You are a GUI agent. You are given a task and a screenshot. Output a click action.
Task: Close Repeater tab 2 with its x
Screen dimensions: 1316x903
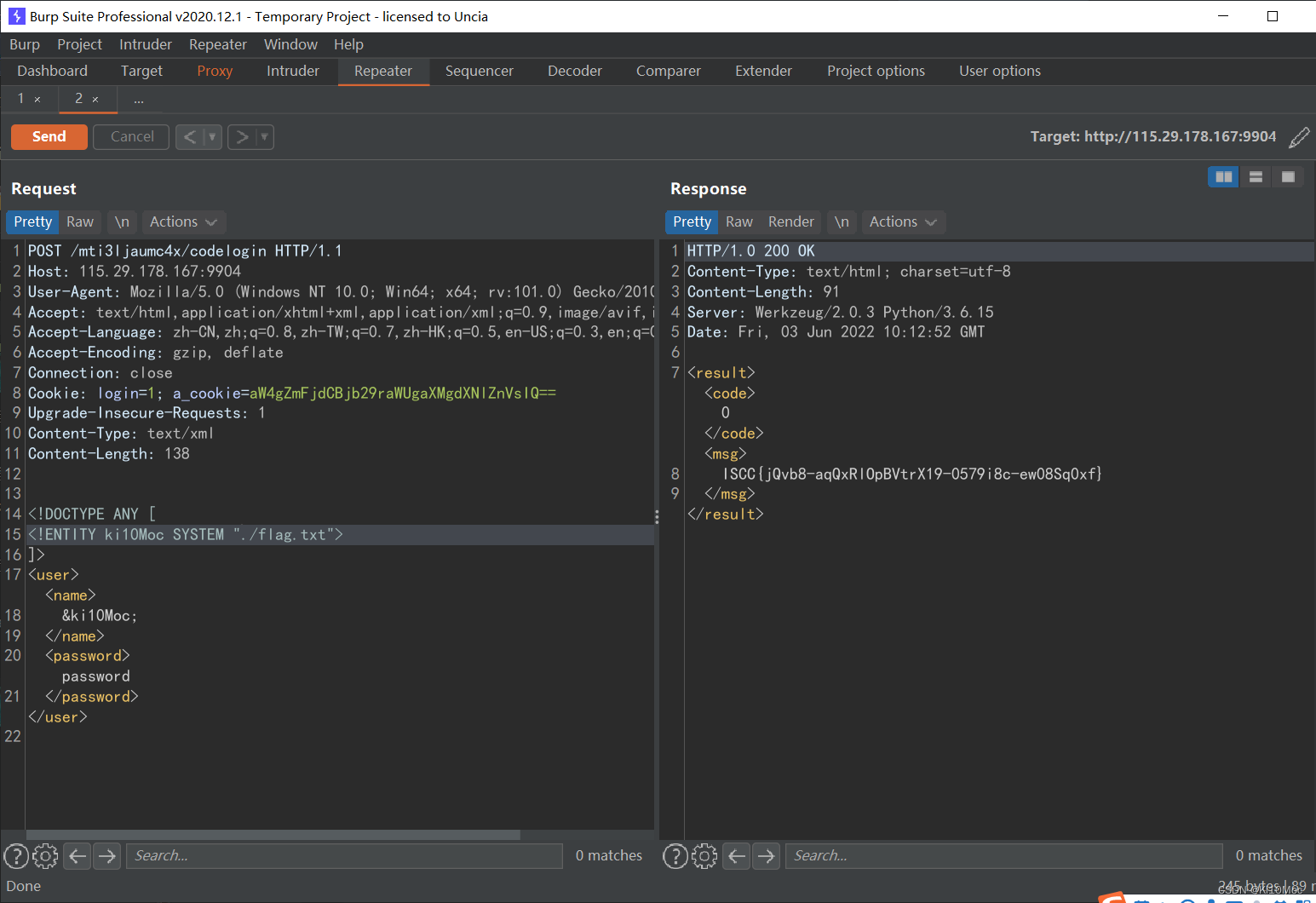[95, 100]
